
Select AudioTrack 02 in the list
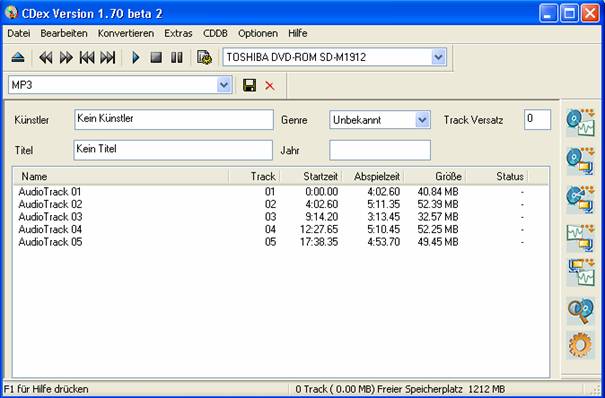pyautogui.click(x=50, y=204)
